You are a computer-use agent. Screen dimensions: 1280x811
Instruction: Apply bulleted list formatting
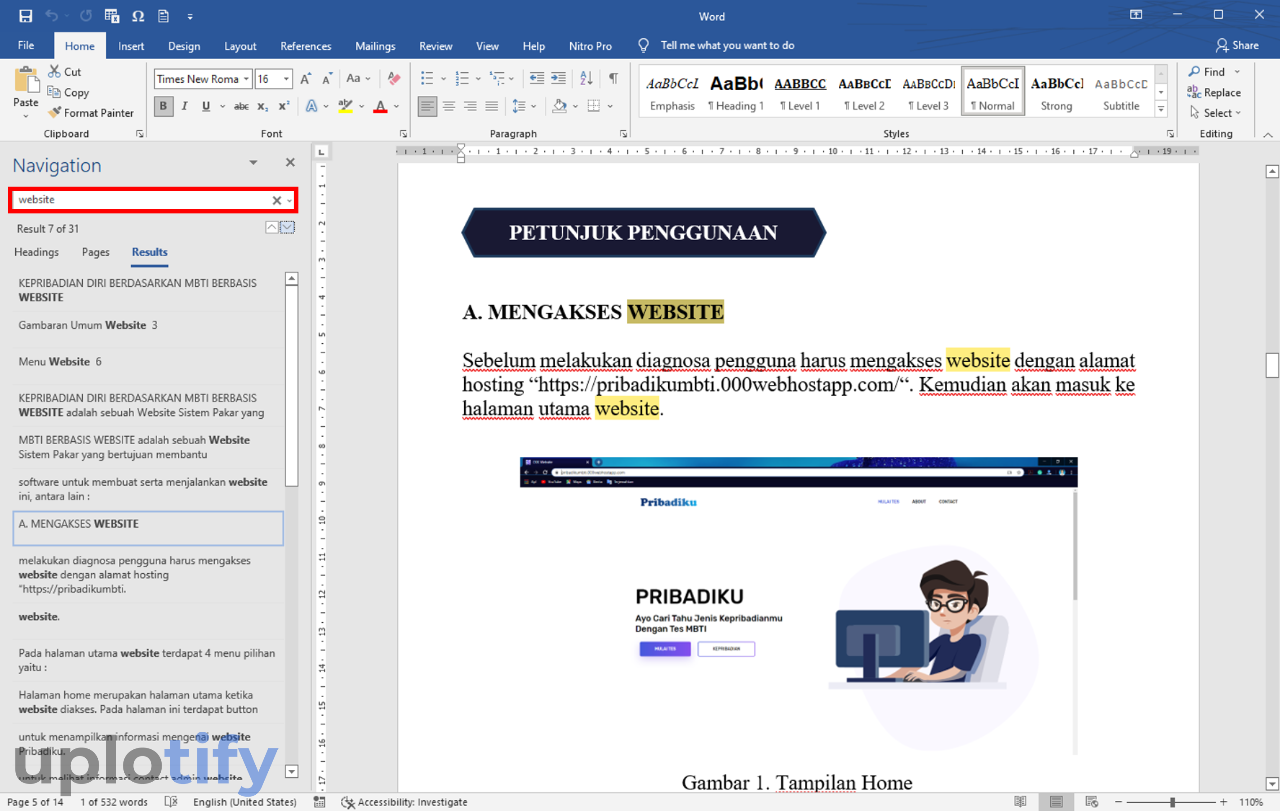(427, 78)
